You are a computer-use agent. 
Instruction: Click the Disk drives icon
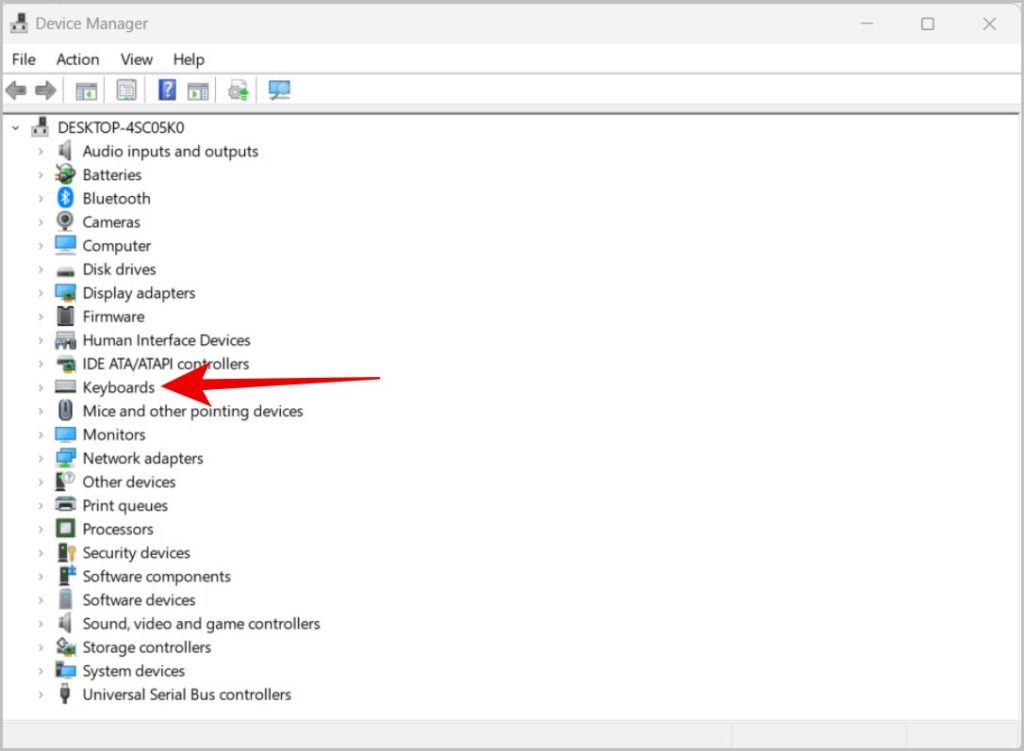click(65, 270)
